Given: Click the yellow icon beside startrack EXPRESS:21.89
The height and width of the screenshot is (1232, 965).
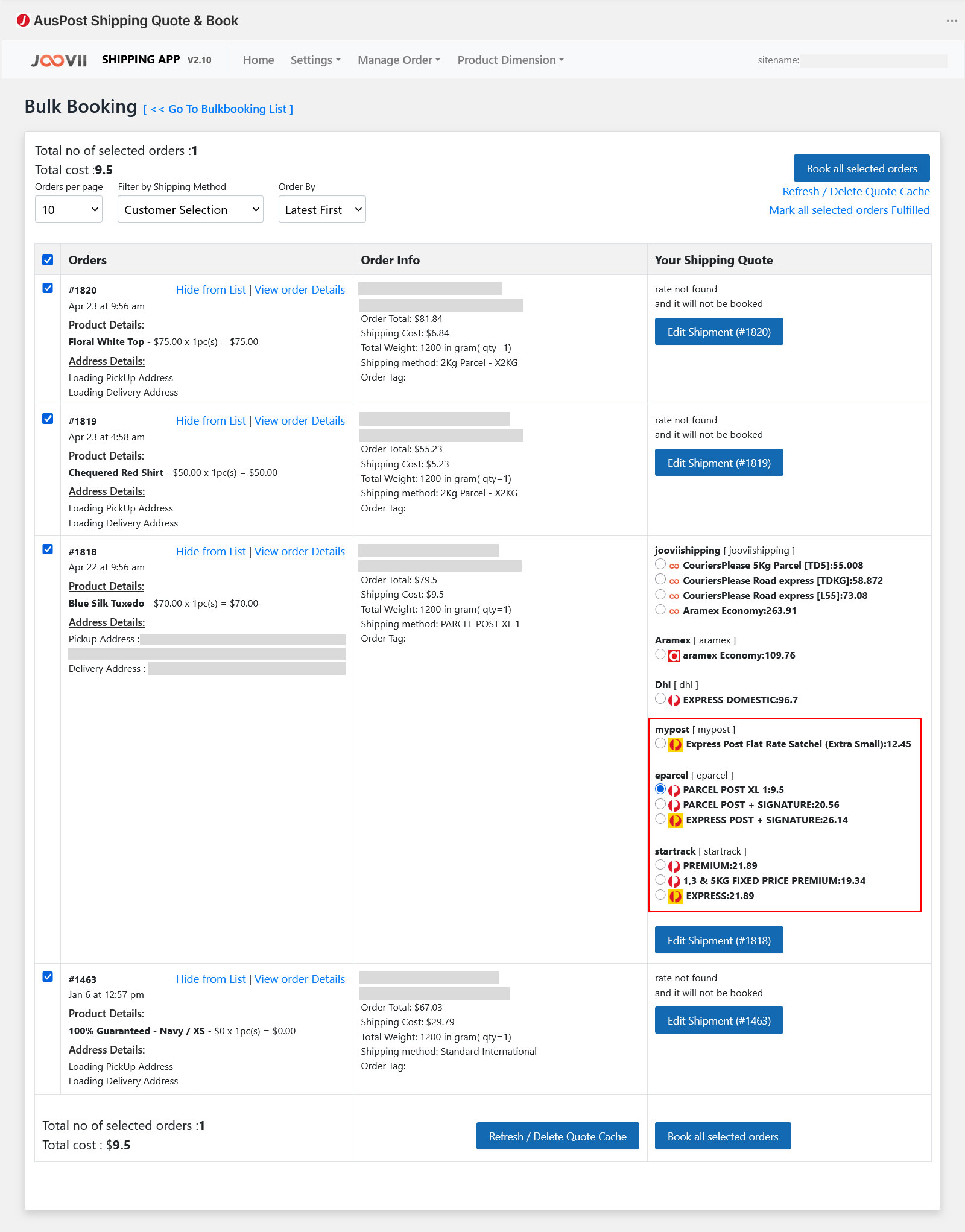Looking at the screenshot, I should pos(675,896).
